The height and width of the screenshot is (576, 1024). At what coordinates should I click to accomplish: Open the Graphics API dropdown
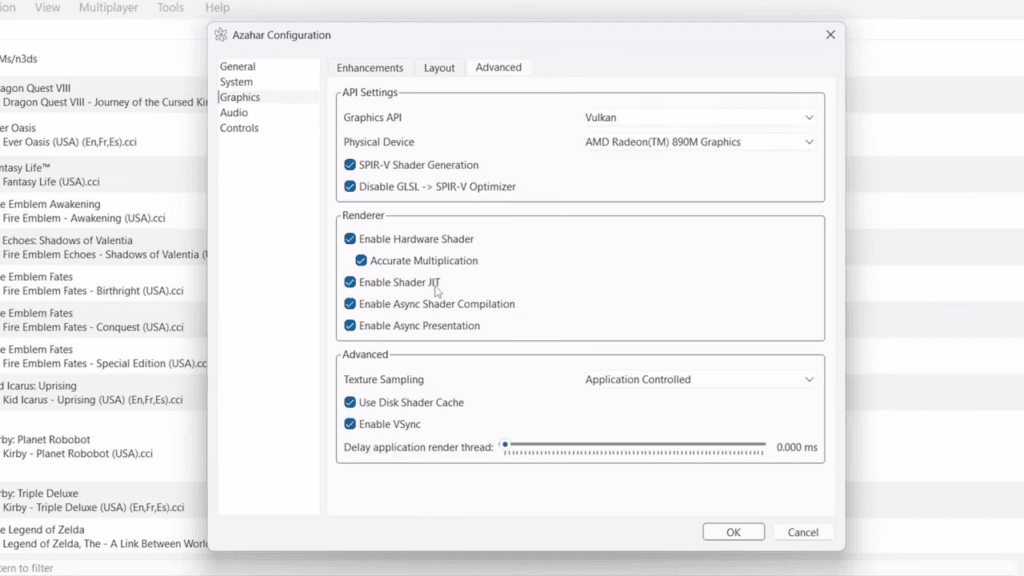click(699, 118)
